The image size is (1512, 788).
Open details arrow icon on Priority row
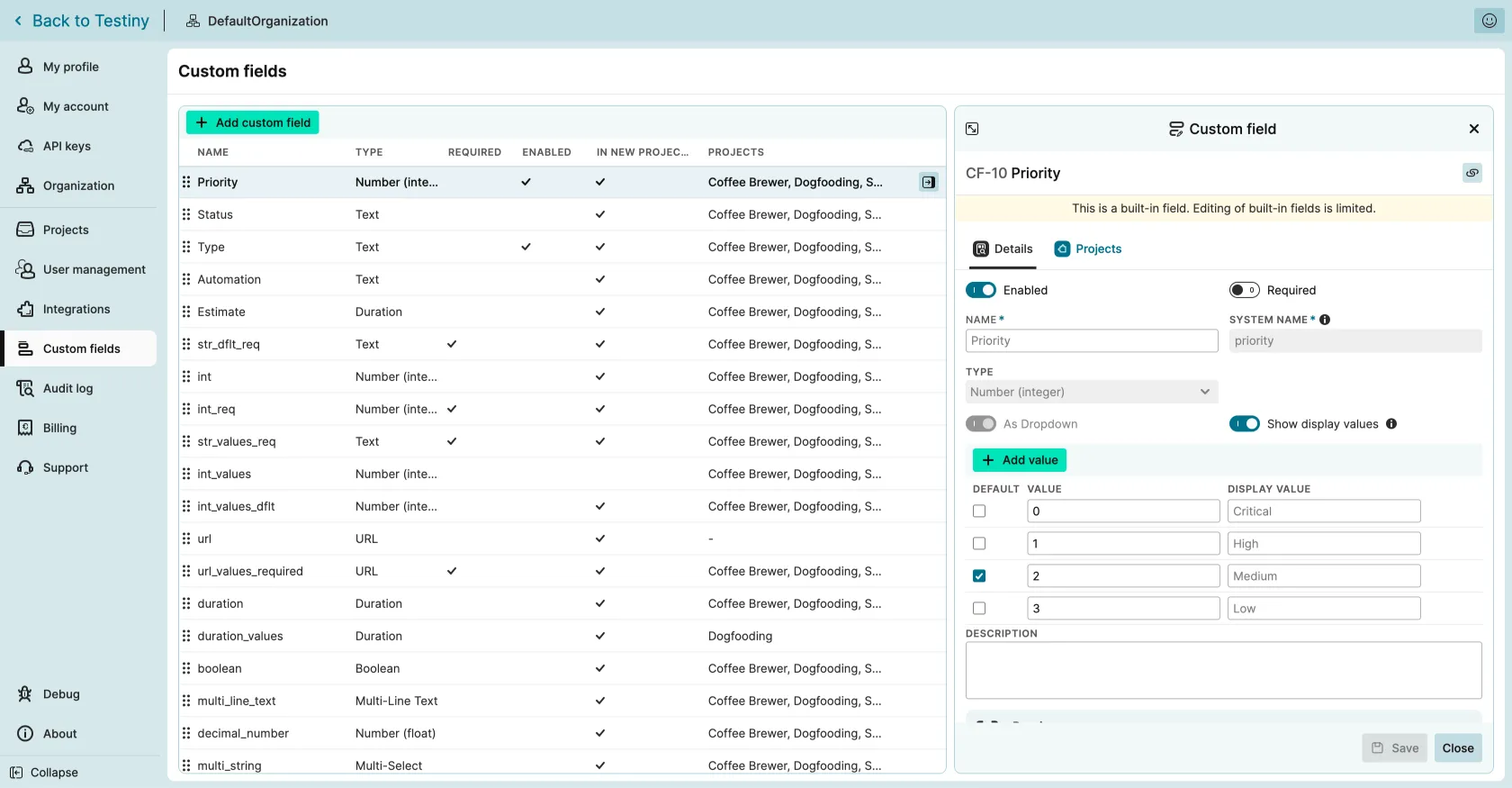click(x=928, y=182)
